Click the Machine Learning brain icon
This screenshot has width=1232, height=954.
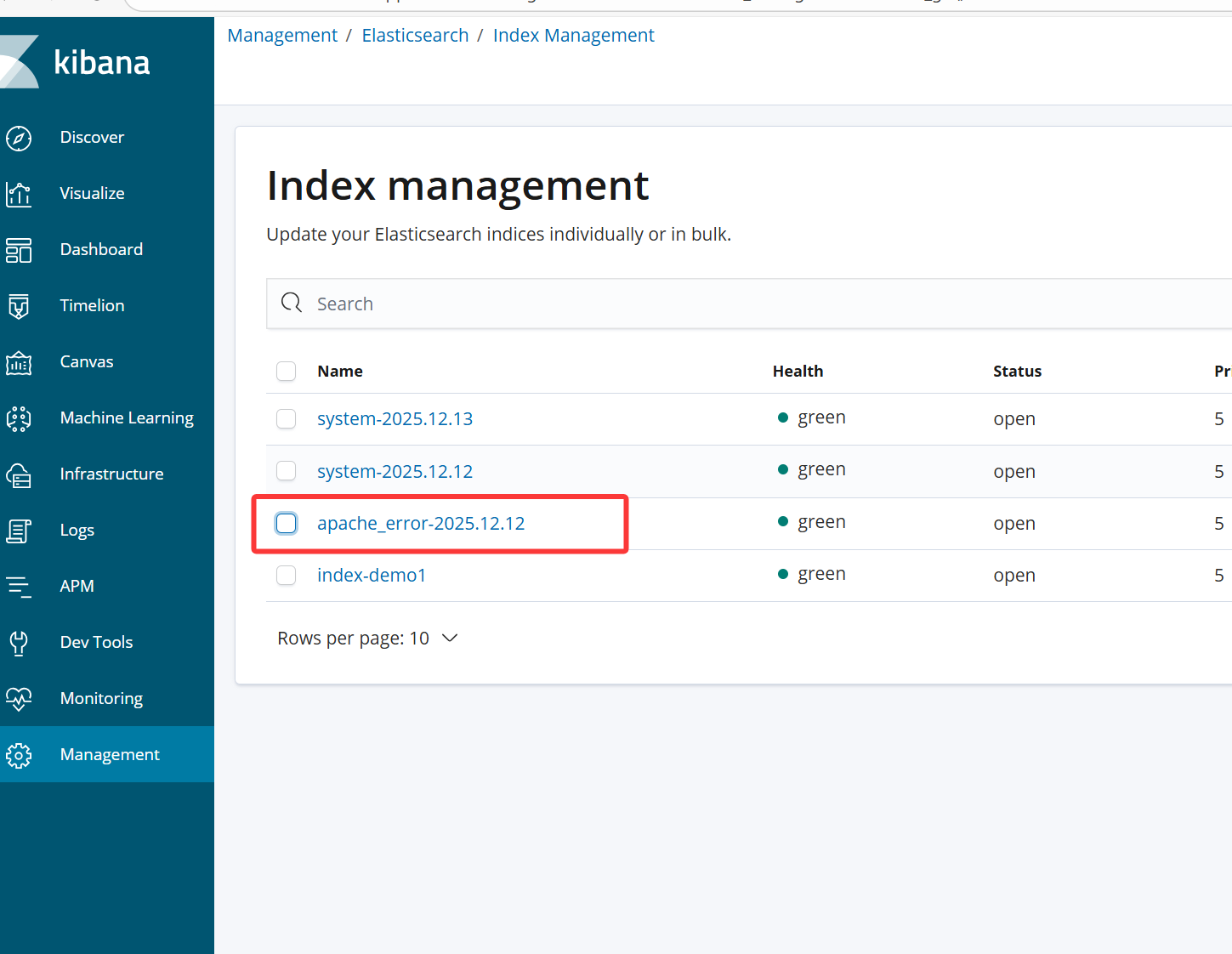(19, 418)
